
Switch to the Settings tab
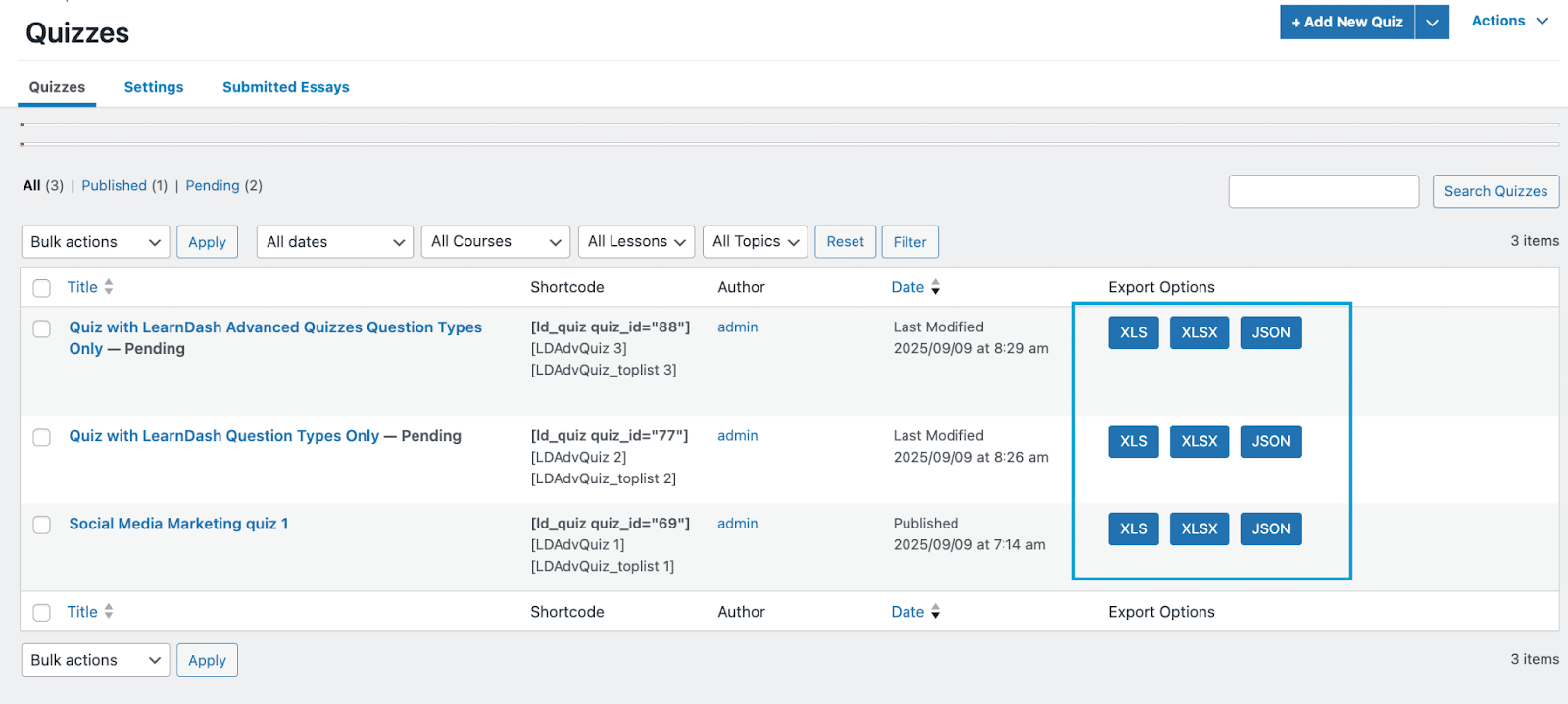tap(154, 87)
